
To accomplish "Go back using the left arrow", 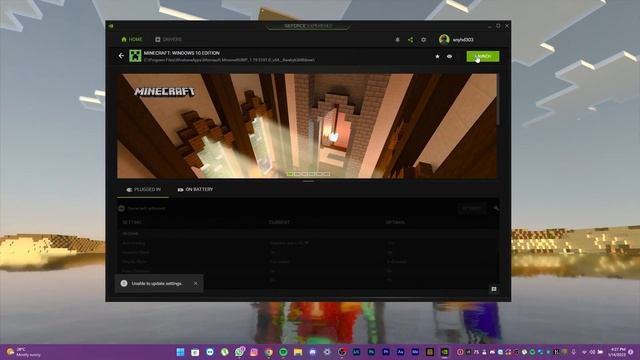I will (121, 56).
